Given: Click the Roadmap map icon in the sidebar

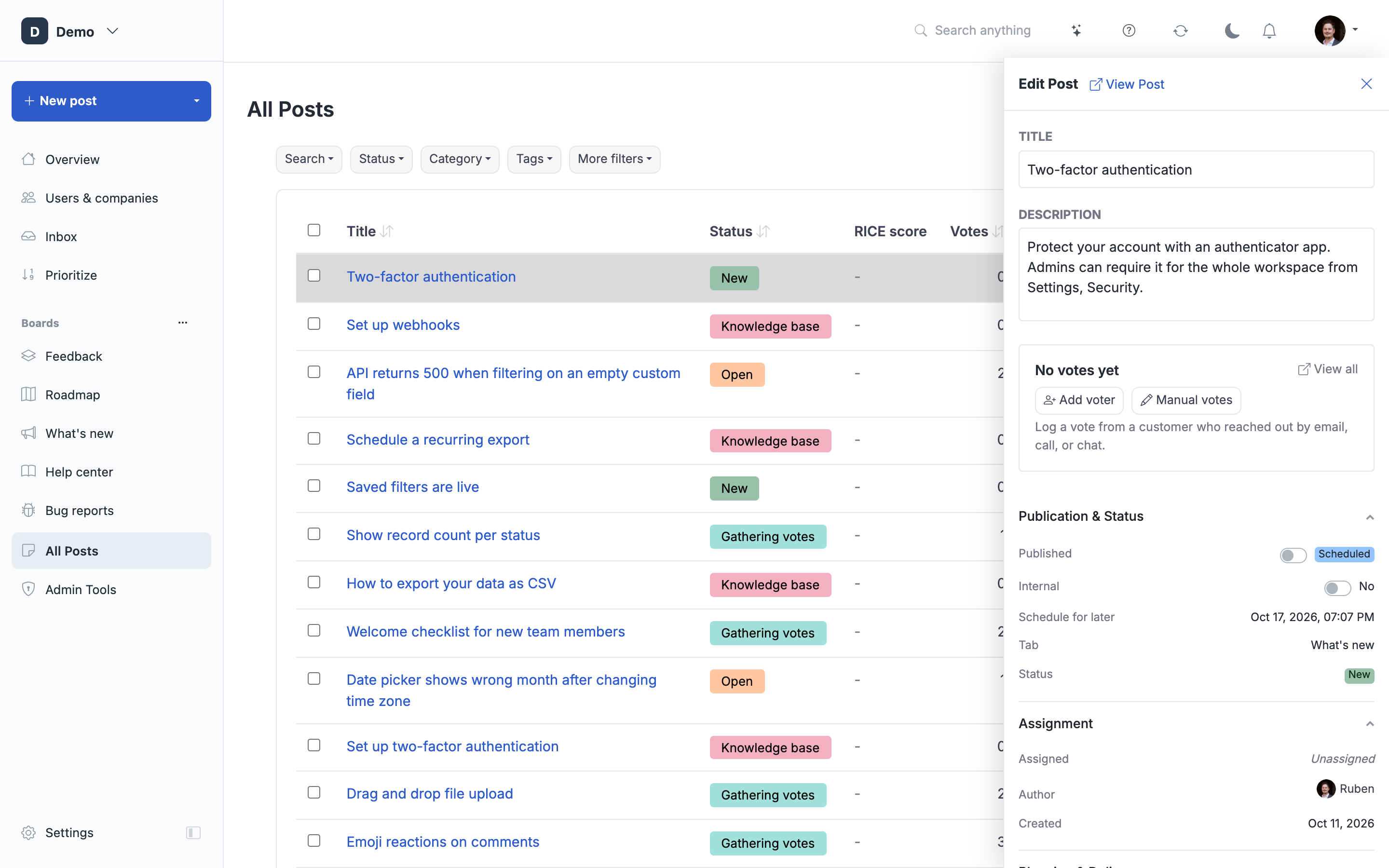Looking at the screenshot, I should point(29,394).
